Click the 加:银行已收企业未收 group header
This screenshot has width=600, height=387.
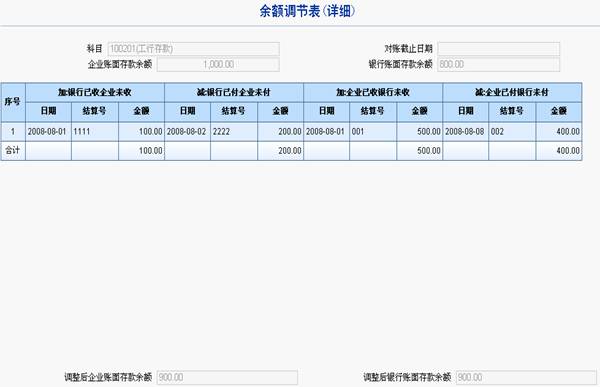click(95, 92)
